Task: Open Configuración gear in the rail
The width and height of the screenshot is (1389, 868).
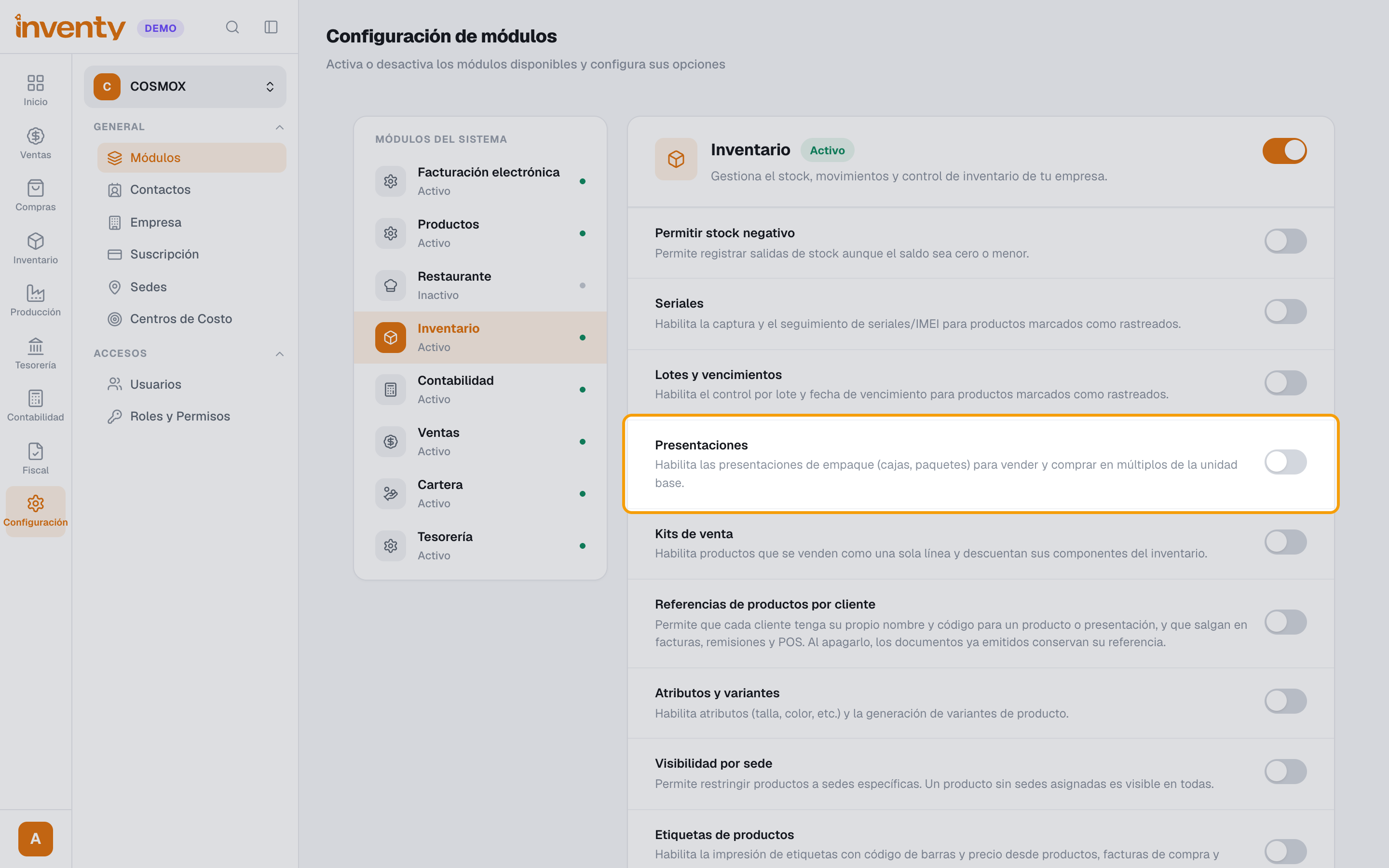Action: [x=36, y=511]
